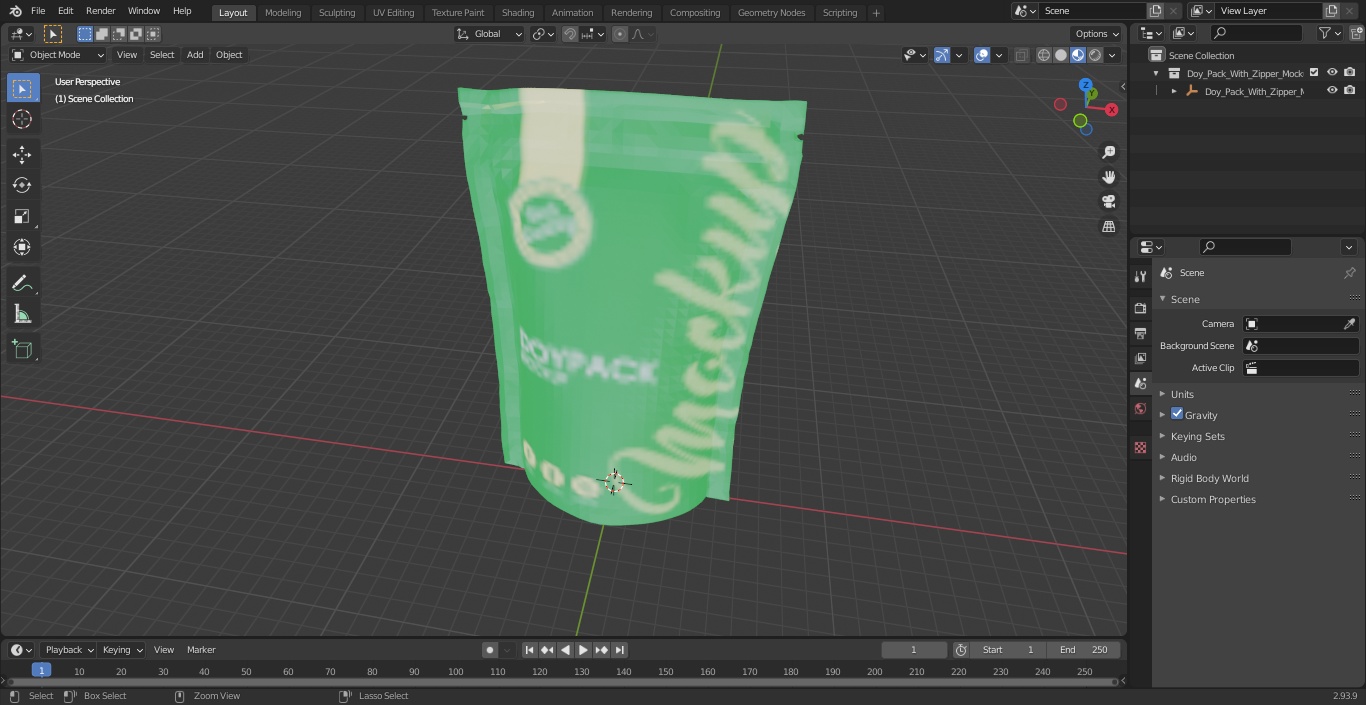Toggle X-ray view
This screenshot has height=705, width=1366.
pos(1021,55)
